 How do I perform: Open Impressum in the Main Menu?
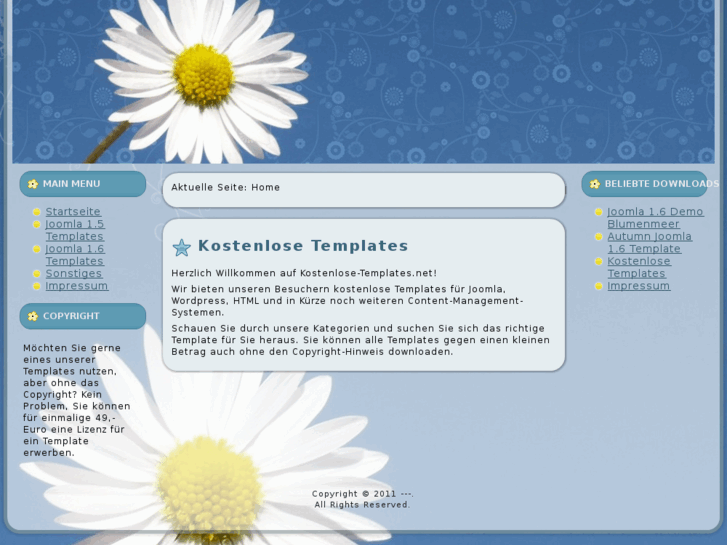[77, 286]
